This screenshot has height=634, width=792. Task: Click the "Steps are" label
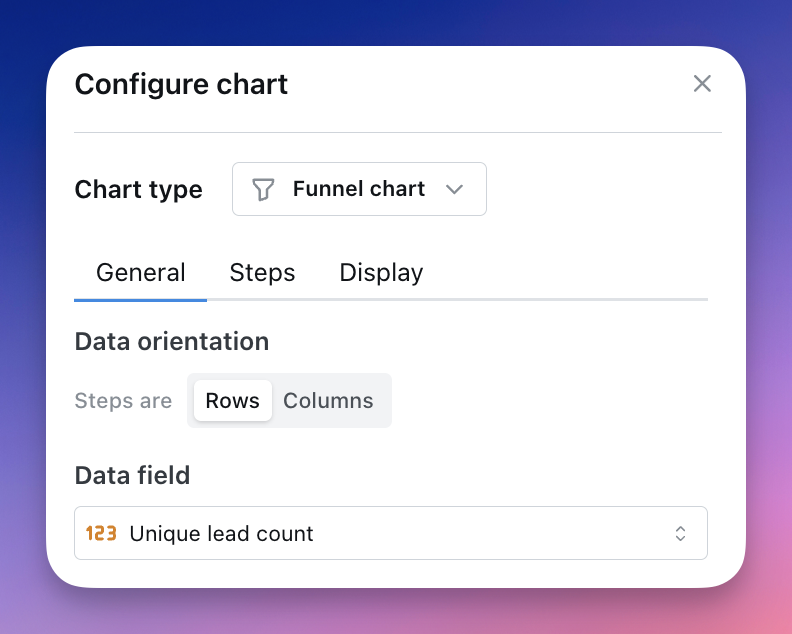[123, 401]
